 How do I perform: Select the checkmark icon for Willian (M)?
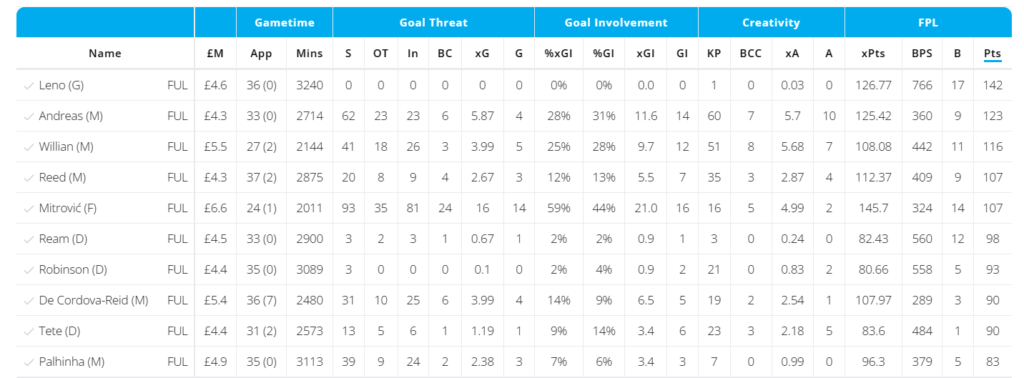pos(29,147)
